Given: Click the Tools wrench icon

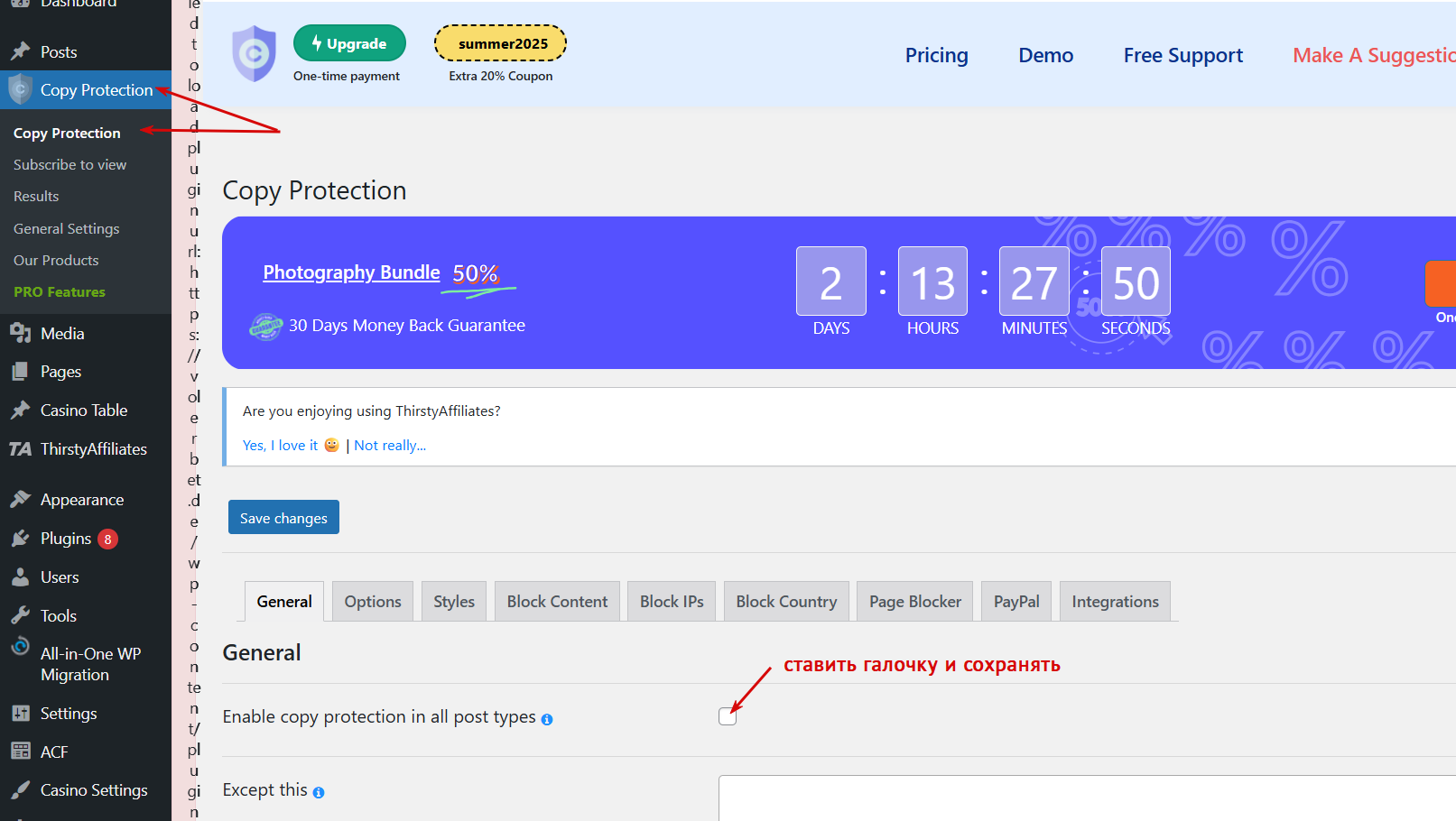Looking at the screenshot, I should 20,615.
